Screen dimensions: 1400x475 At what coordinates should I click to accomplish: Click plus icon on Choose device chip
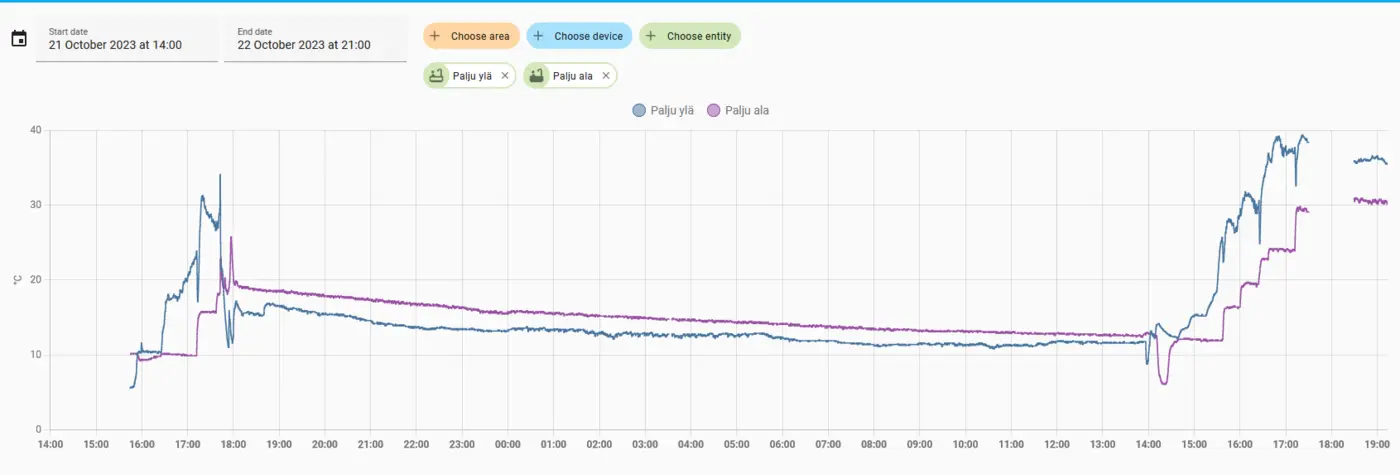coord(538,36)
